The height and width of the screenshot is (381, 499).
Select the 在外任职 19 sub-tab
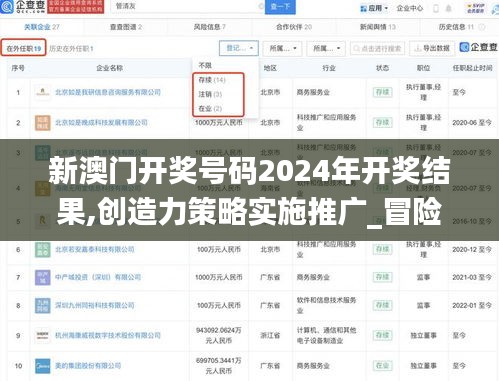click(x=23, y=49)
